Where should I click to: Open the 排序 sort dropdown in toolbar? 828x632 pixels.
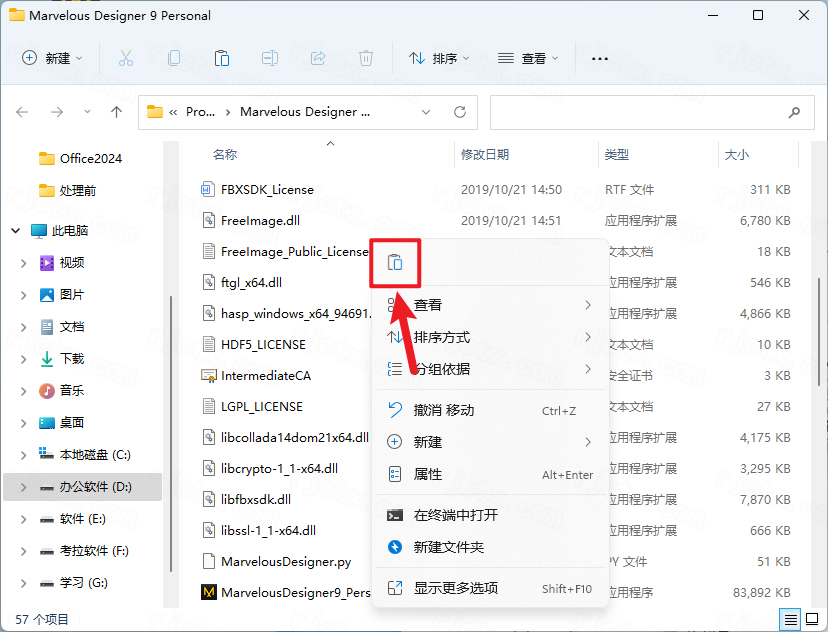click(439, 58)
